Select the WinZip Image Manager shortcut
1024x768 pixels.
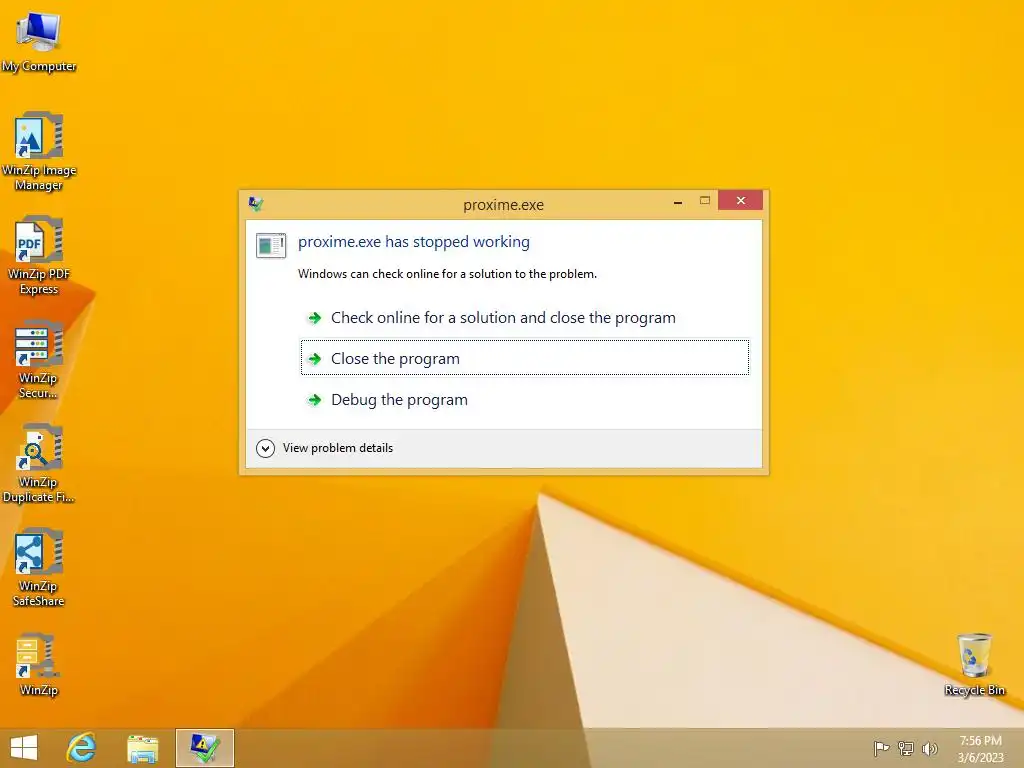tap(39, 152)
